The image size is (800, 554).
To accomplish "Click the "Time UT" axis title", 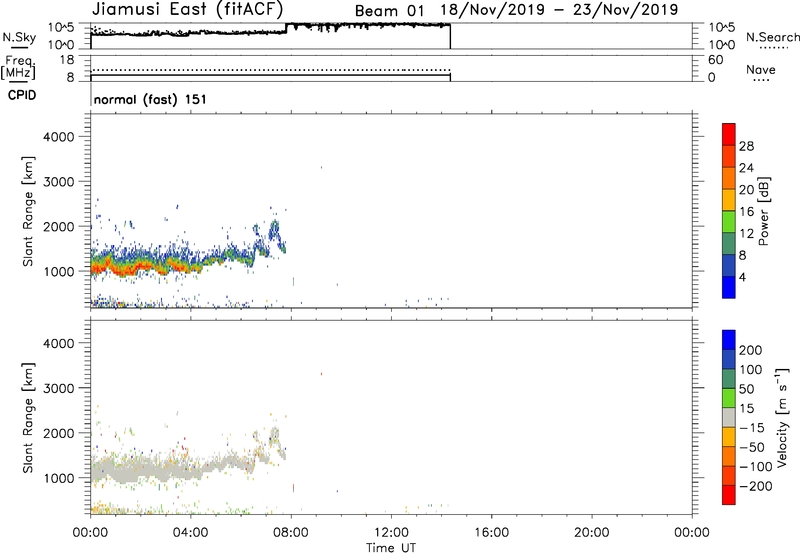I will (x=391, y=548).
